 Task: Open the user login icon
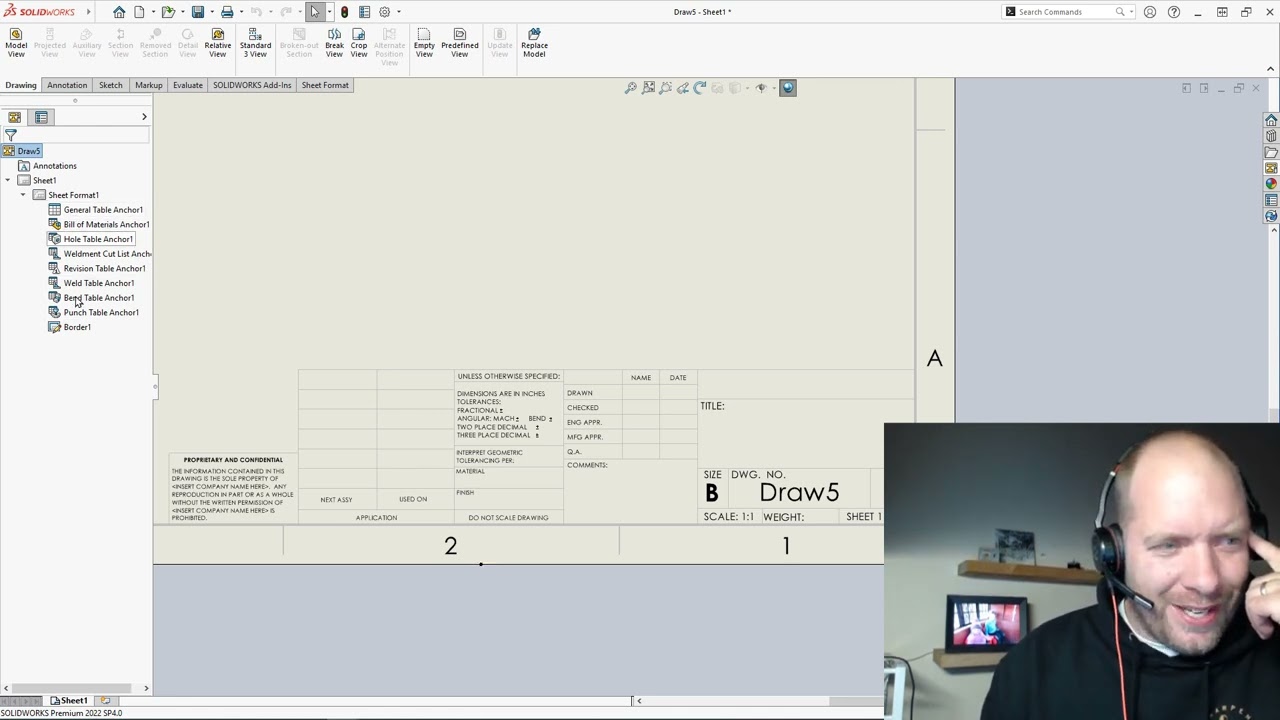point(1150,12)
